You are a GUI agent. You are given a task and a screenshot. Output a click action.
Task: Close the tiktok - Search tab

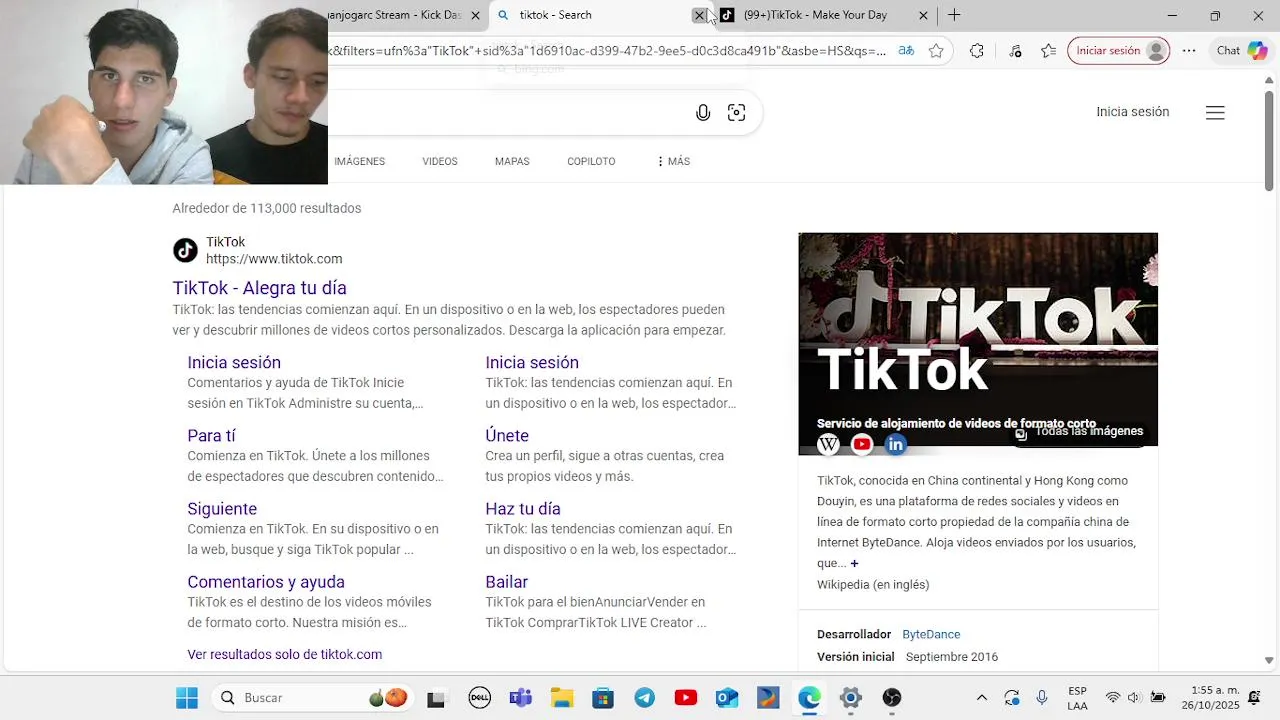(699, 15)
